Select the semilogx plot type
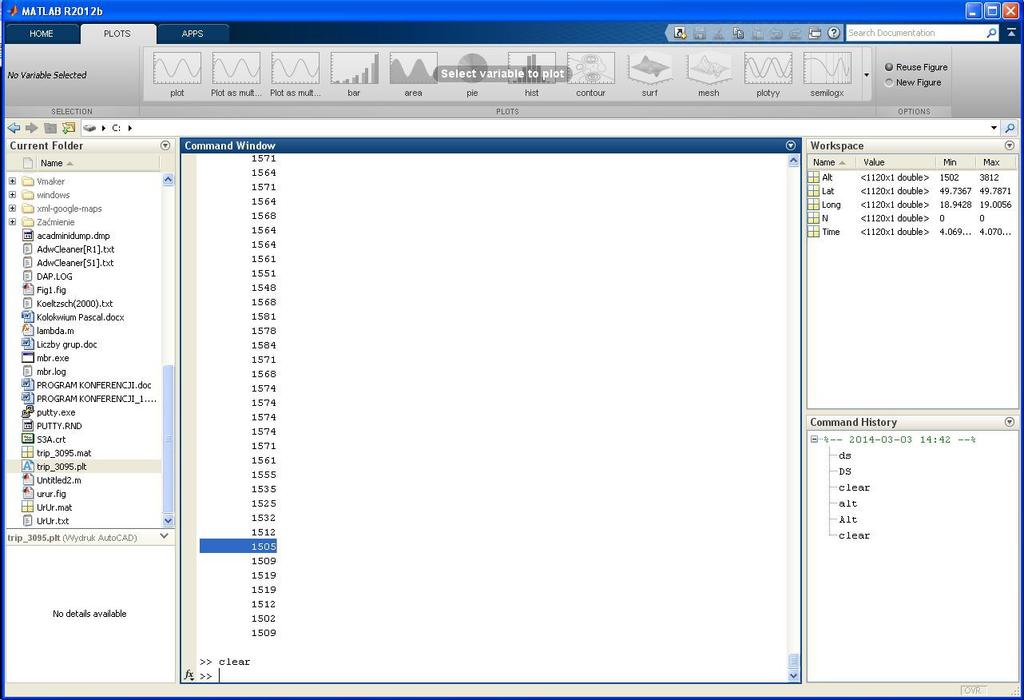This screenshot has width=1024, height=700. 827,75
